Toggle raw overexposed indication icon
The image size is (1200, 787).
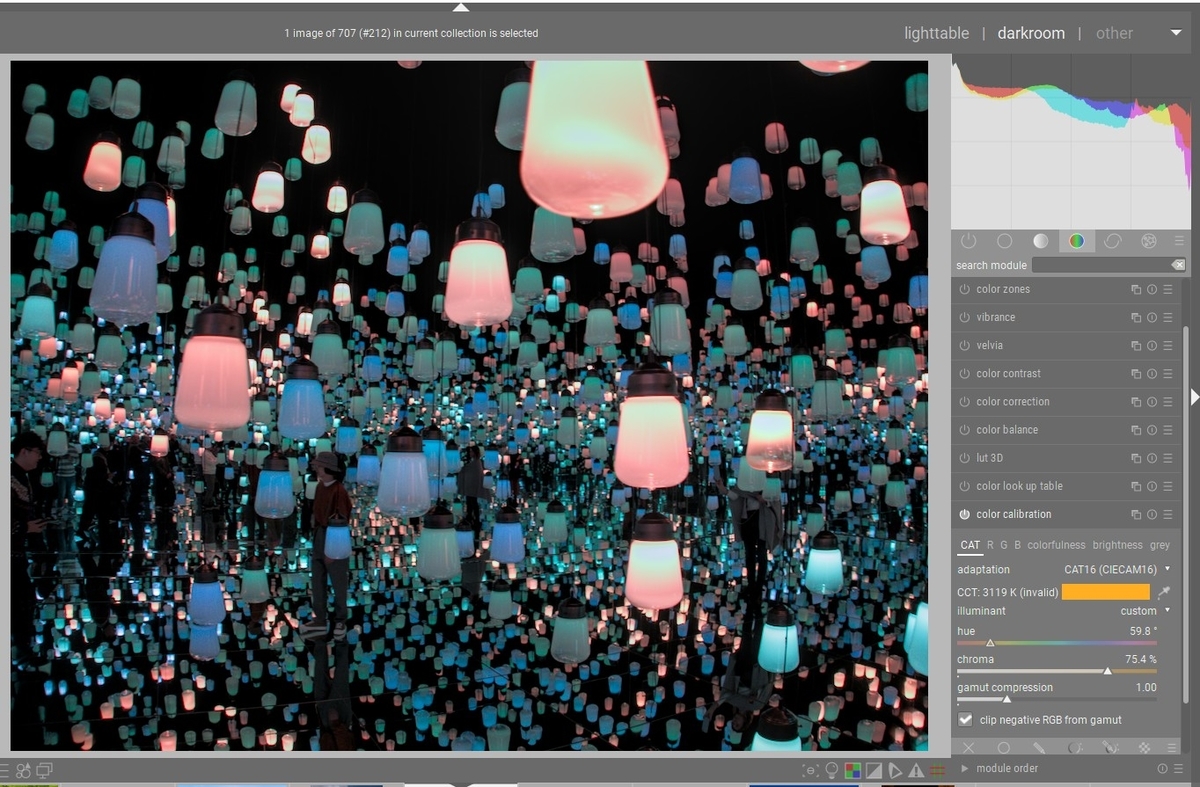click(x=852, y=770)
